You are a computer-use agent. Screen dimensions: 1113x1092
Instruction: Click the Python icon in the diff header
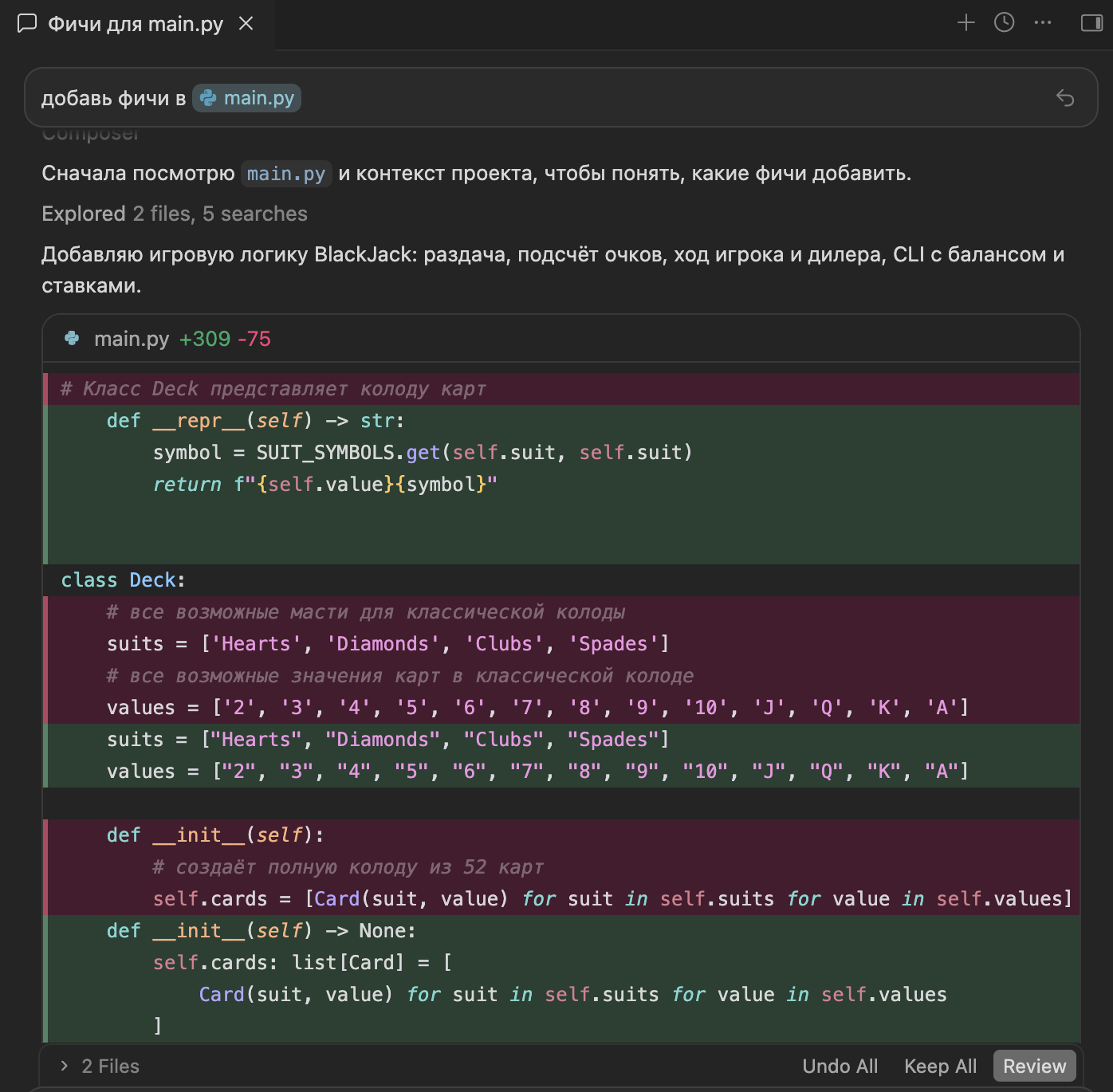pyautogui.click(x=73, y=339)
